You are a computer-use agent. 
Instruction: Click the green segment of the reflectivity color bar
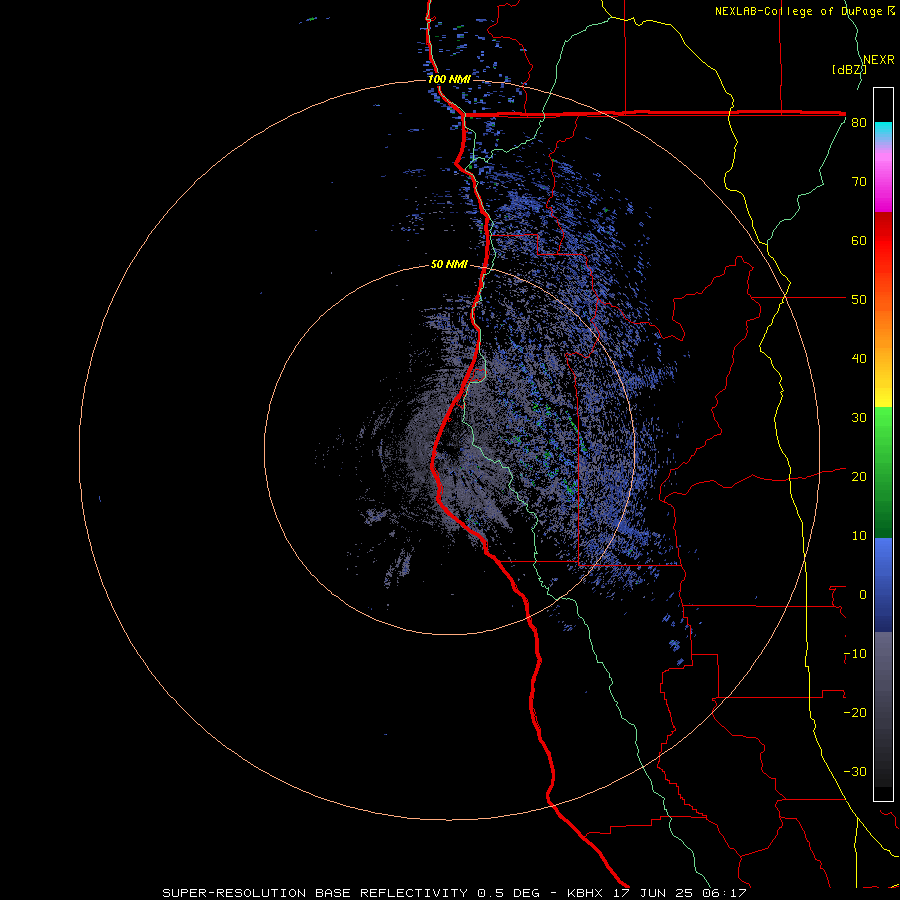pyautogui.click(x=883, y=472)
